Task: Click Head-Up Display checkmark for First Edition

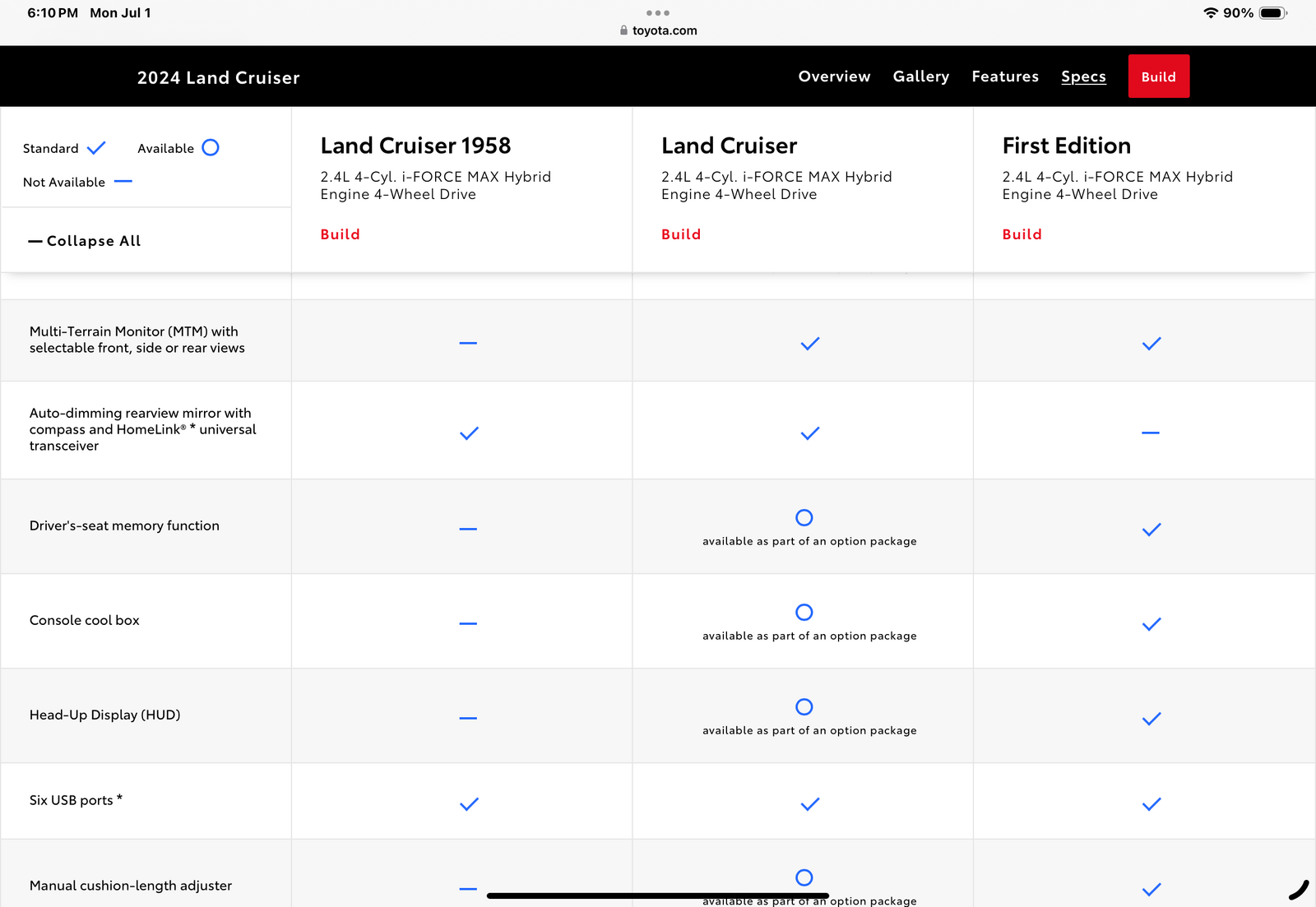Action: point(1151,719)
